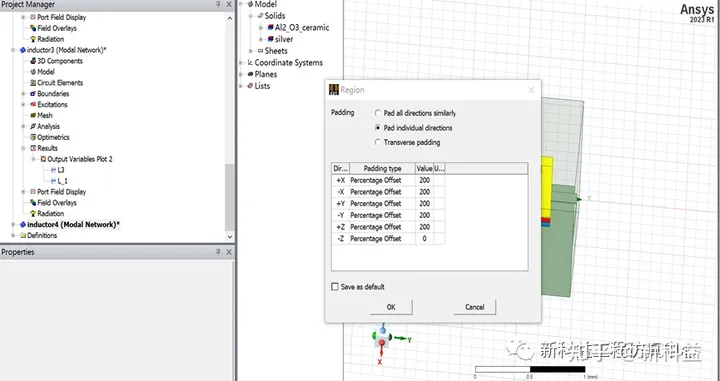Enable Save as default checkbox
The width and height of the screenshot is (720, 381).
(335, 286)
